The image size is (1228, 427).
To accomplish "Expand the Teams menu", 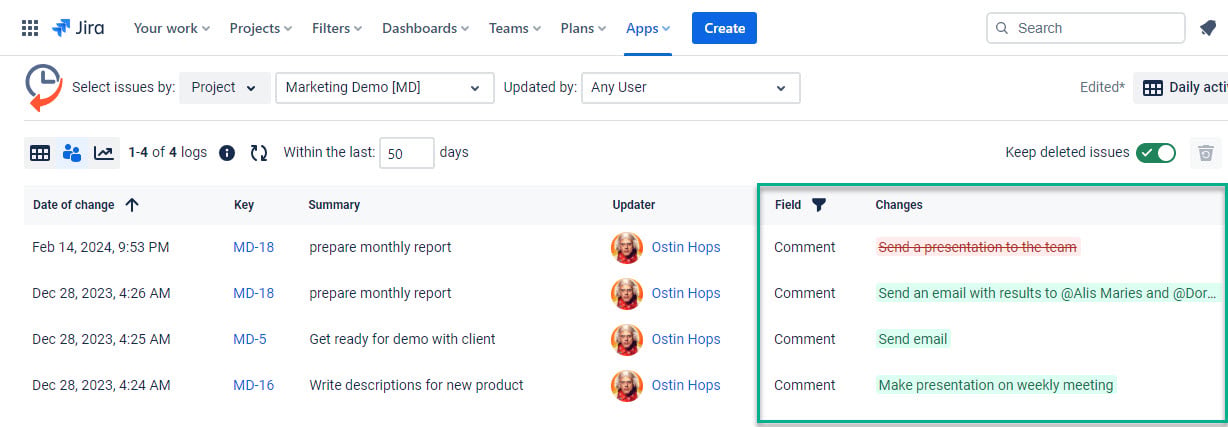I will pyautogui.click(x=515, y=28).
